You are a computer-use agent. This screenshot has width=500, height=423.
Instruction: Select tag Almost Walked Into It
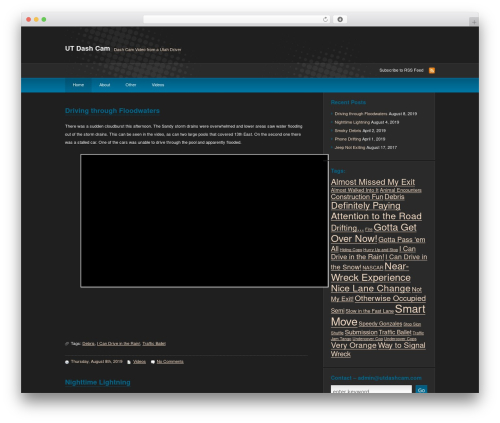click(355, 190)
